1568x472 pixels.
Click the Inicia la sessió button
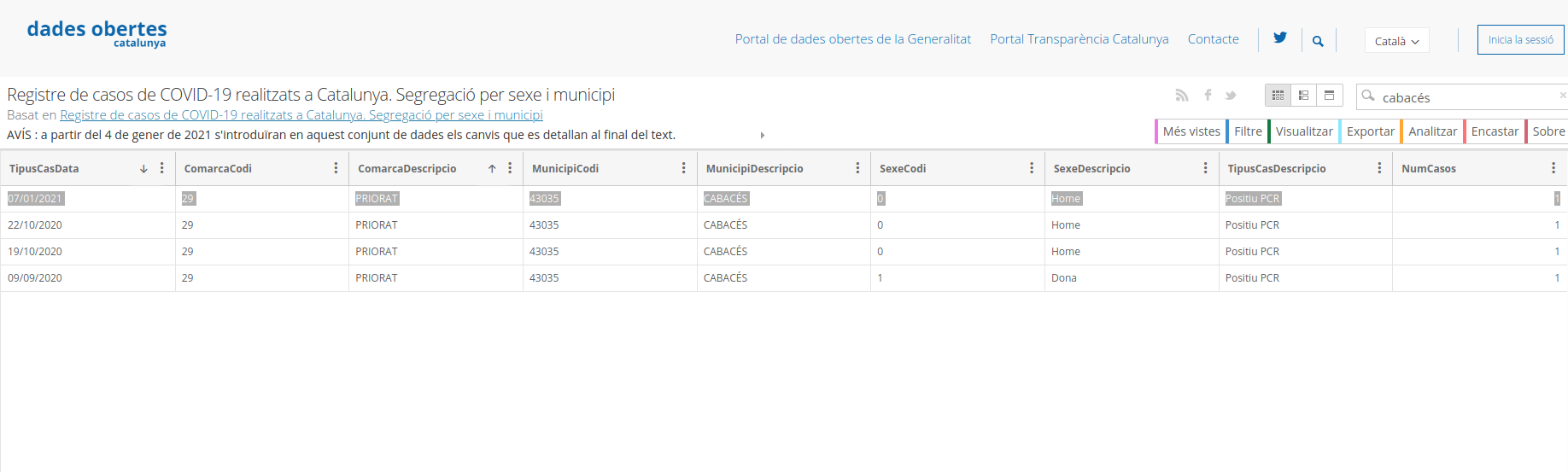1520,40
